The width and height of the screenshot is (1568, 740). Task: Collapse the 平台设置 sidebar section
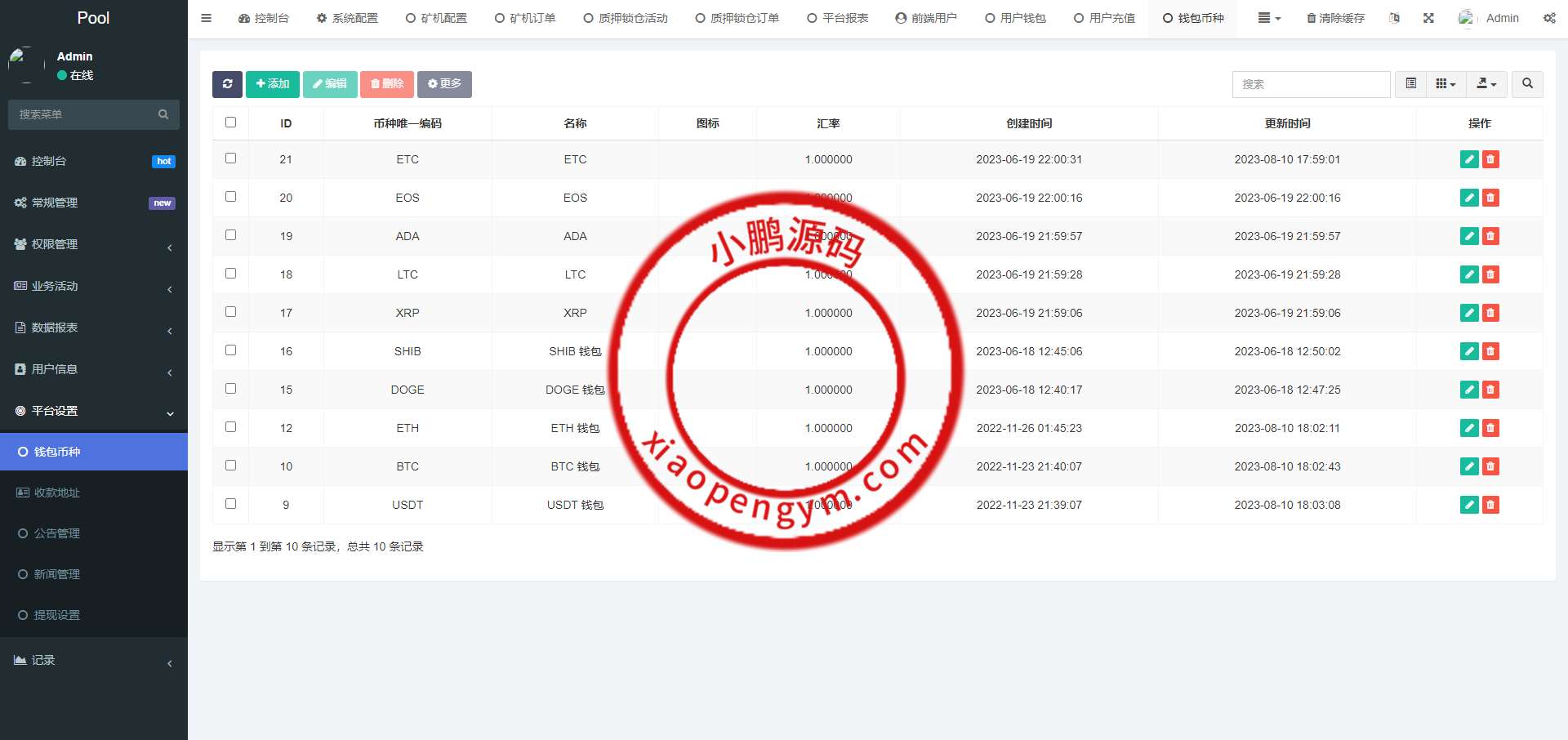tap(94, 411)
